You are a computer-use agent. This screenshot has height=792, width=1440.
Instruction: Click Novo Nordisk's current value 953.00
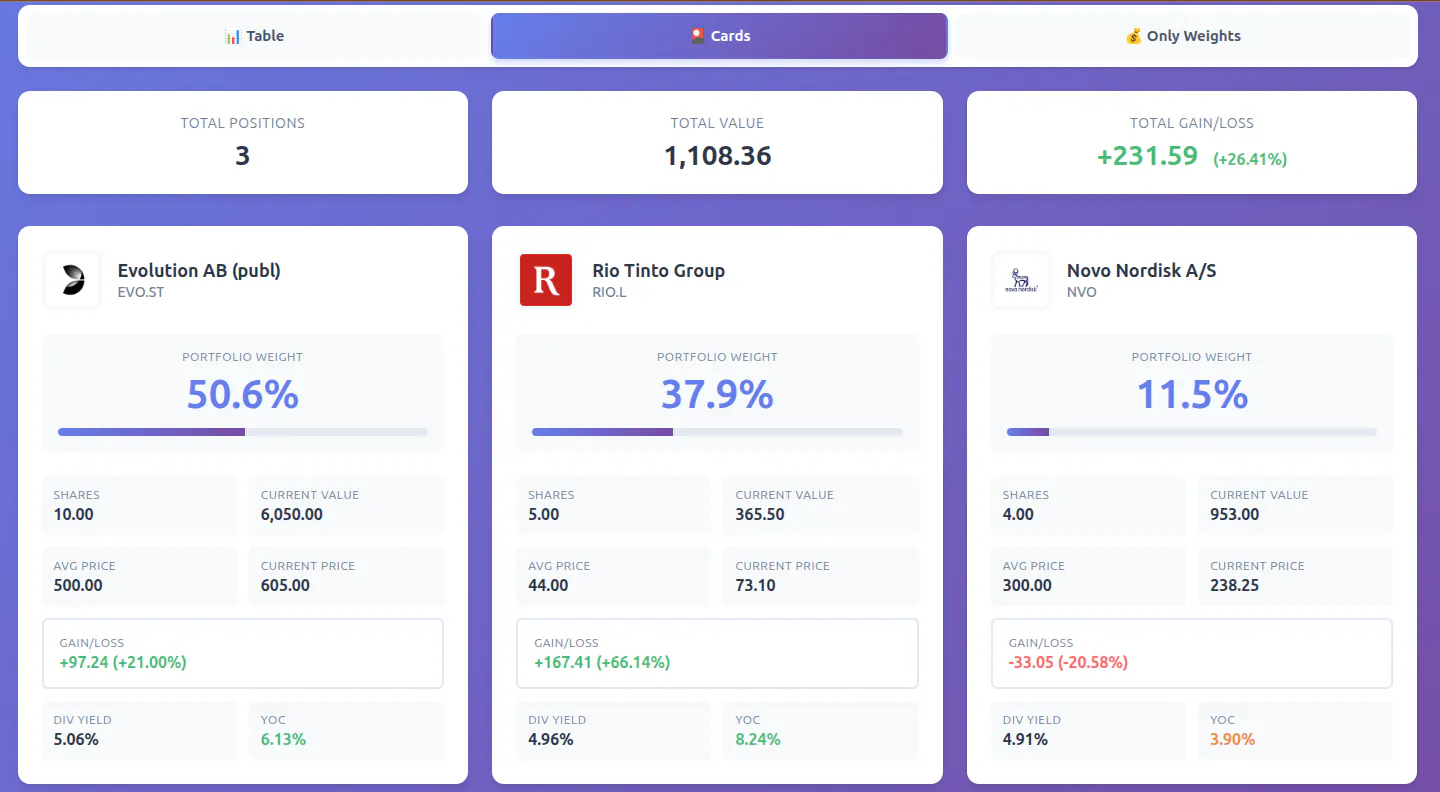pos(1235,514)
